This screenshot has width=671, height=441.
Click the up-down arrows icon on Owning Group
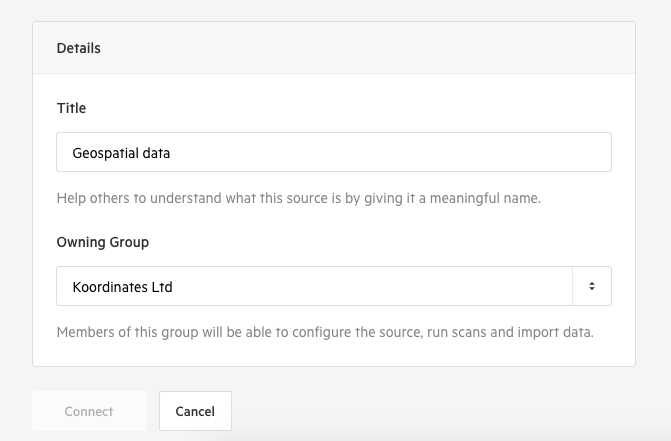click(592, 286)
